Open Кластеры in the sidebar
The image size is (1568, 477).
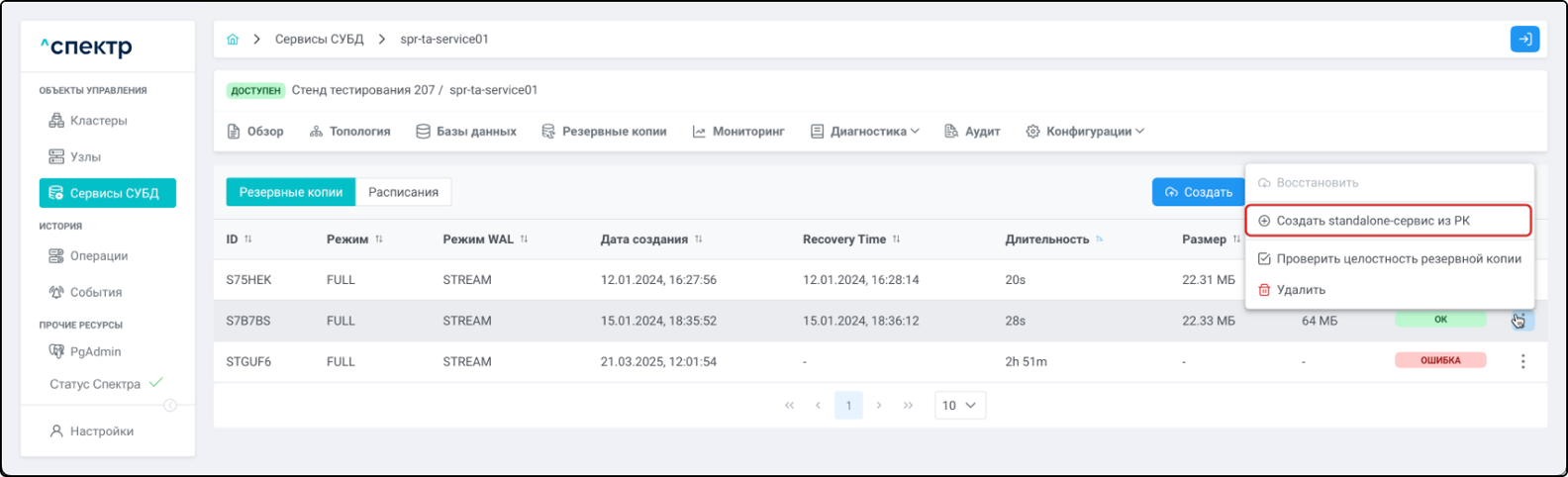[98, 121]
